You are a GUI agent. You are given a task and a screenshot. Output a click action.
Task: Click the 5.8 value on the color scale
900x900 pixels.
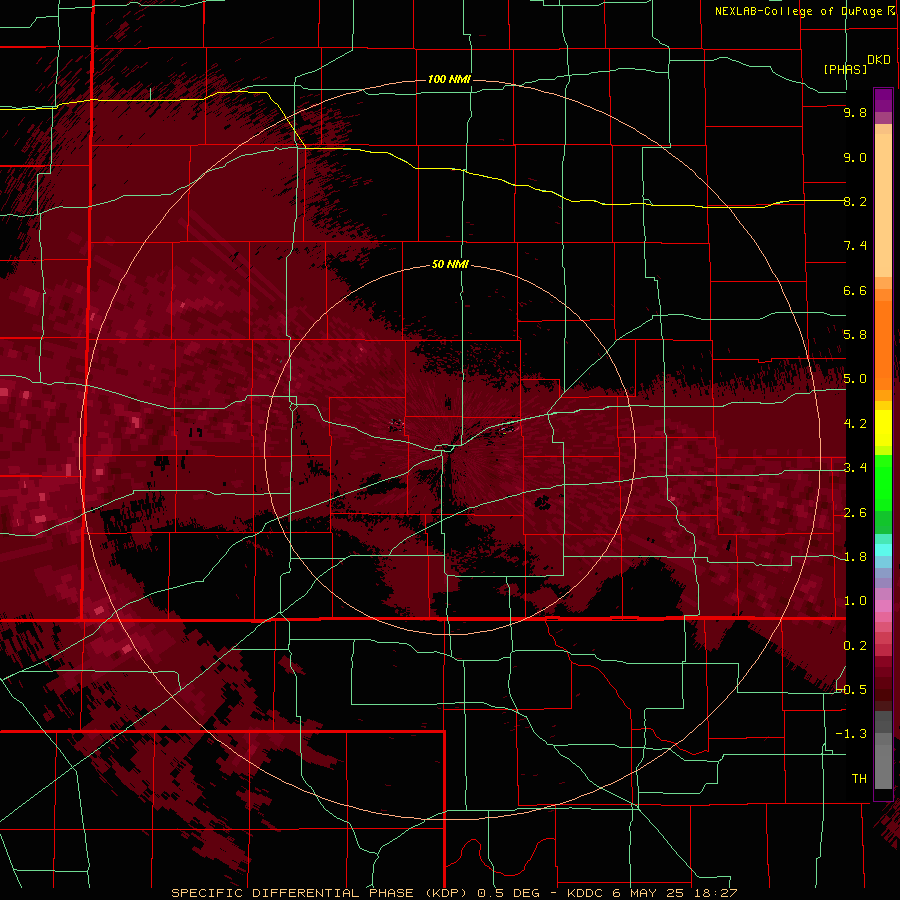point(855,335)
